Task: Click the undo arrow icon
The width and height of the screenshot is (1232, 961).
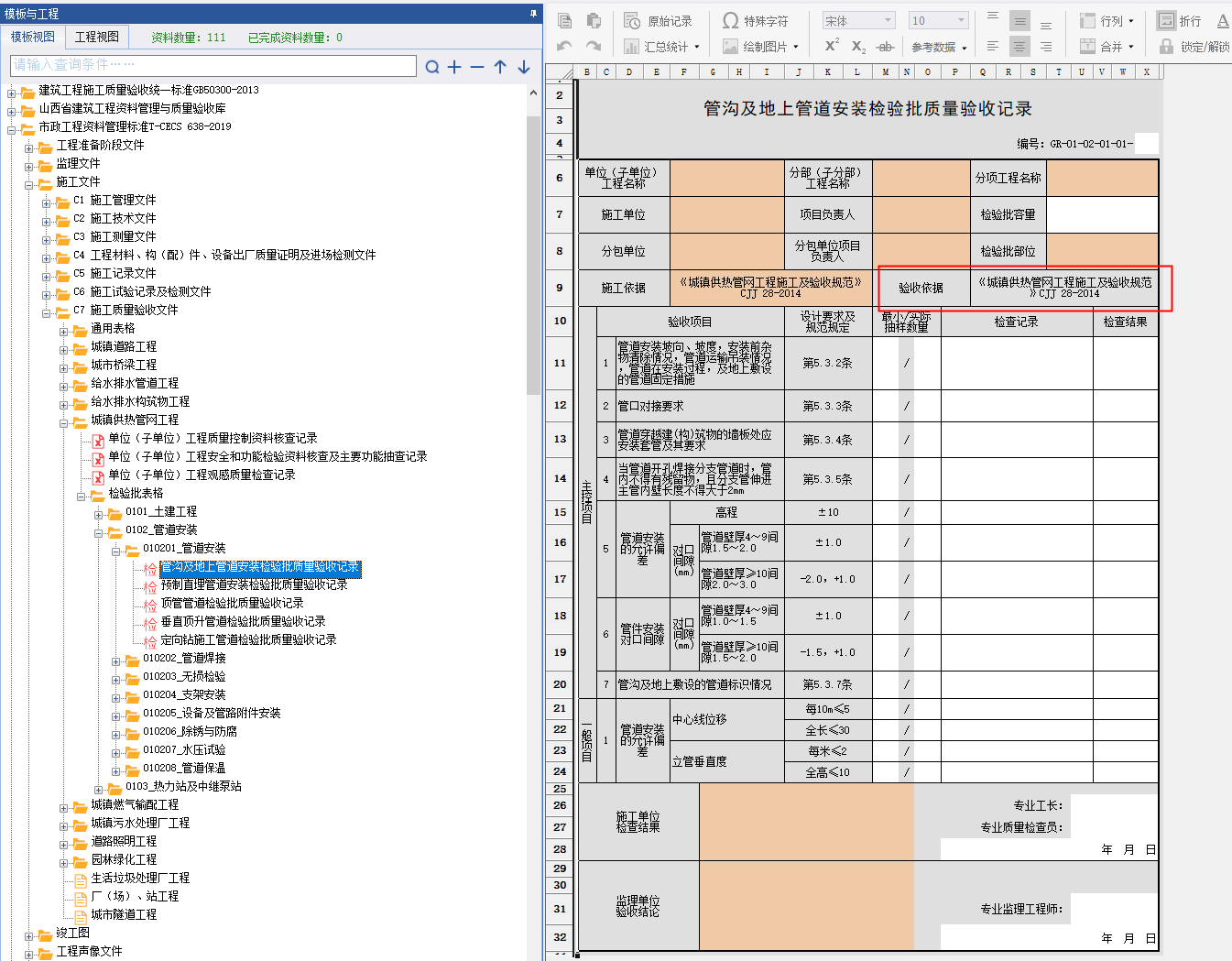Action: tap(564, 46)
